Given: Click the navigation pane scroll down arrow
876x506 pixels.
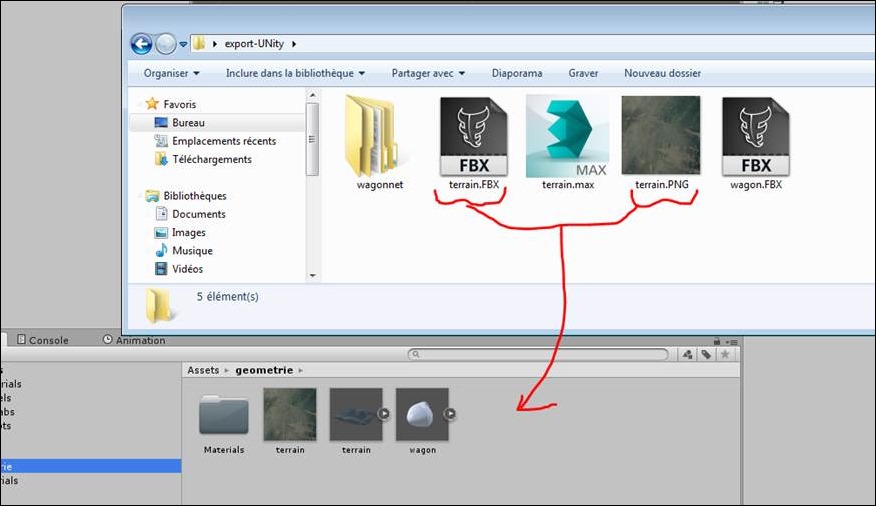Looking at the screenshot, I should (x=312, y=275).
